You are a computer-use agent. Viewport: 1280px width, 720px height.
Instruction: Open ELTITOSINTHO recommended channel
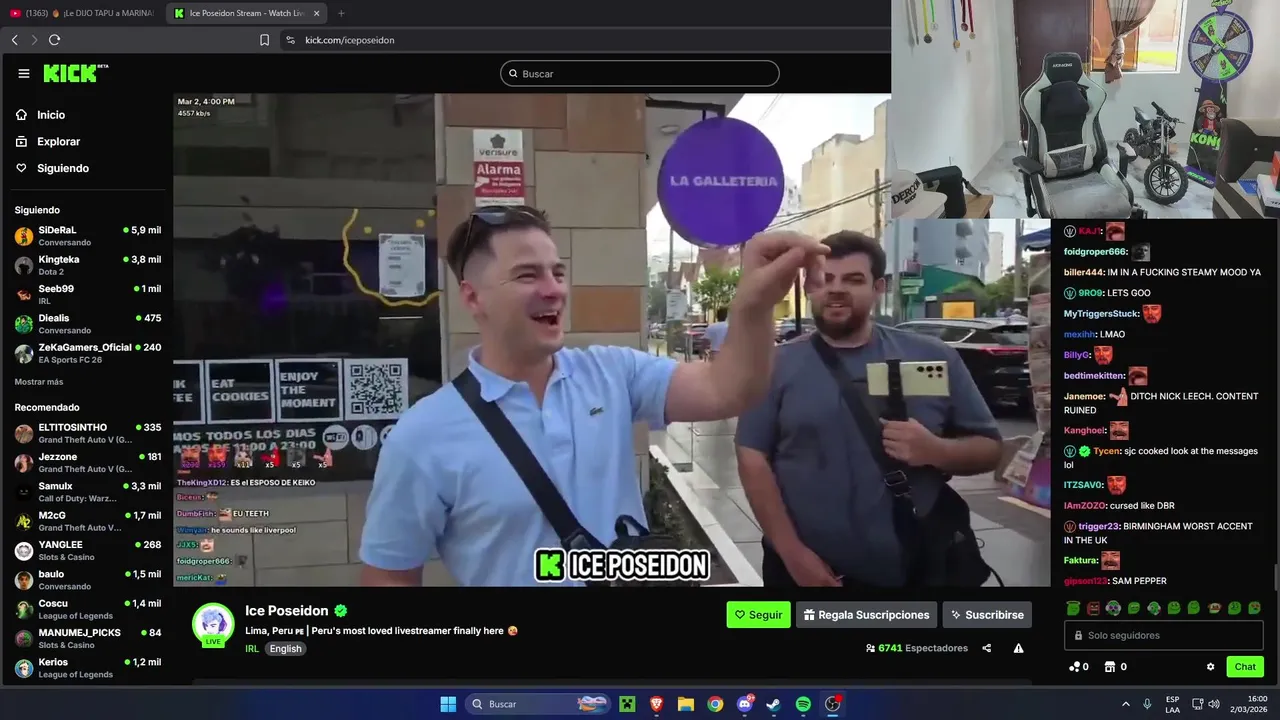(x=87, y=433)
